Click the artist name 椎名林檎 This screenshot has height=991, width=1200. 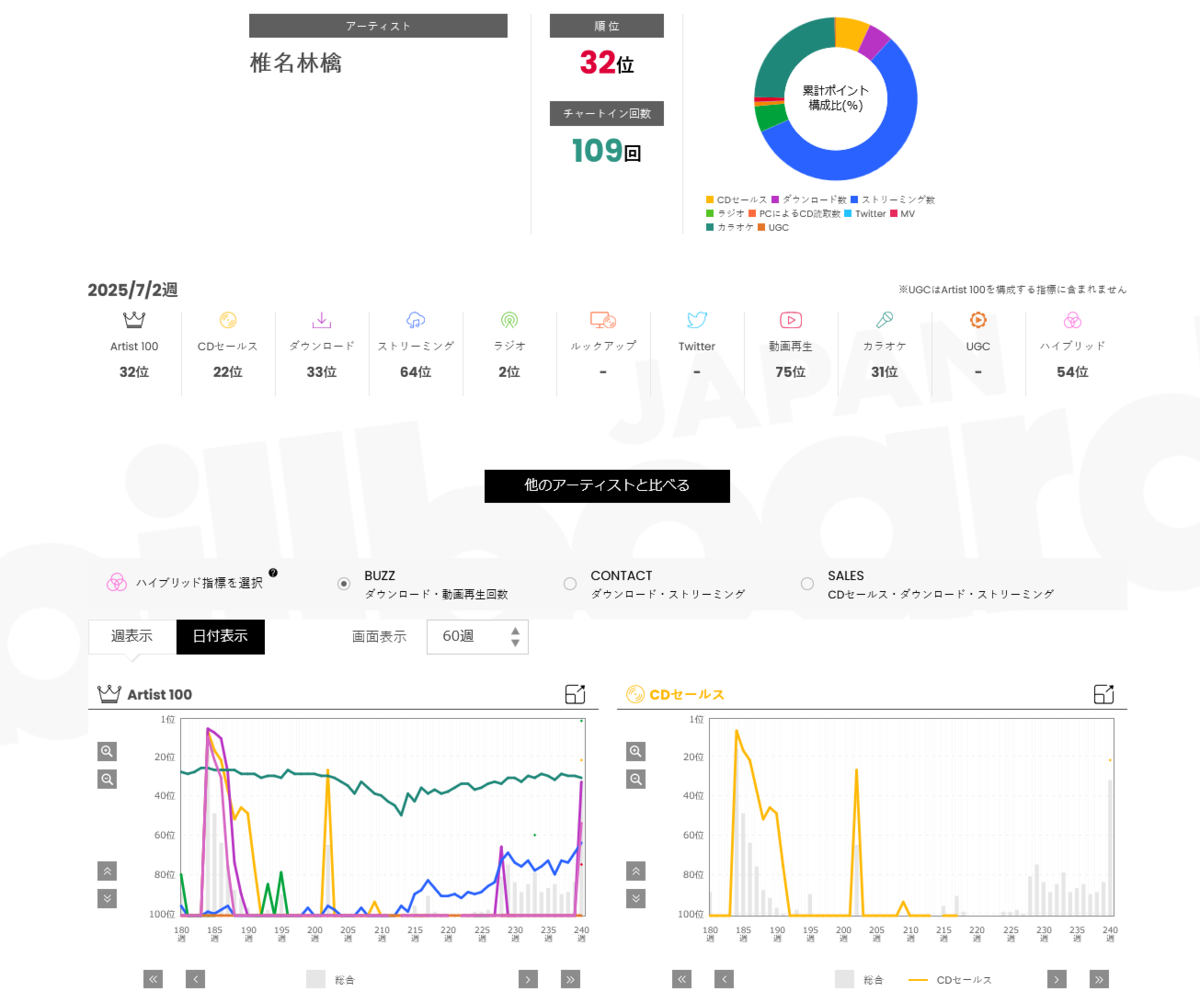(x=296, y=63)
